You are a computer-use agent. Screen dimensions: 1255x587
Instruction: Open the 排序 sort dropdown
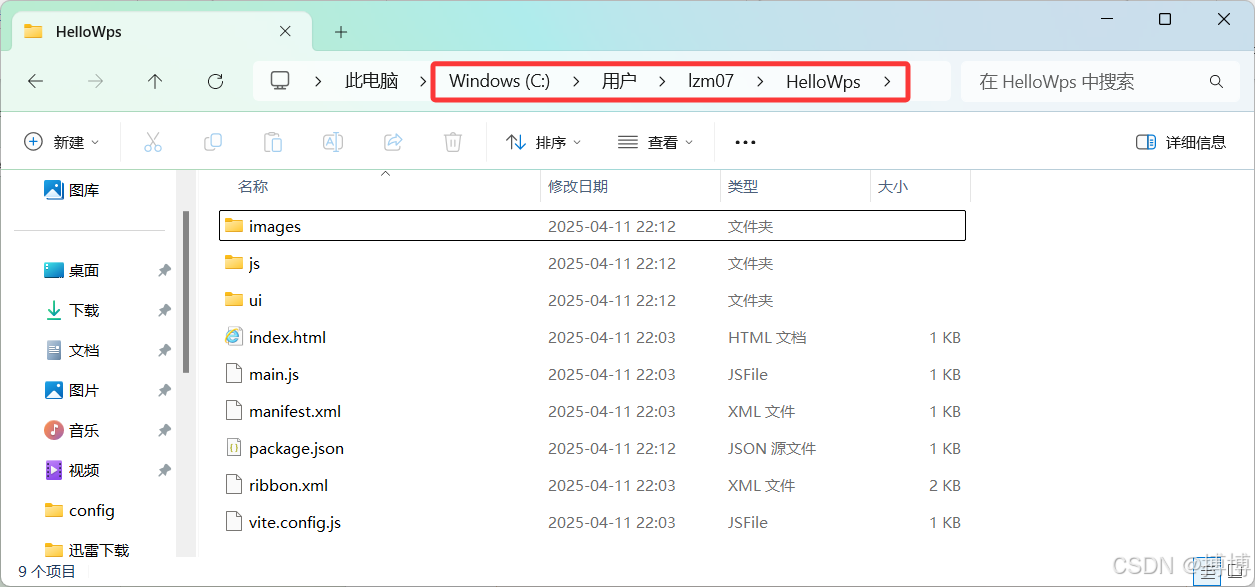[543, 142]
